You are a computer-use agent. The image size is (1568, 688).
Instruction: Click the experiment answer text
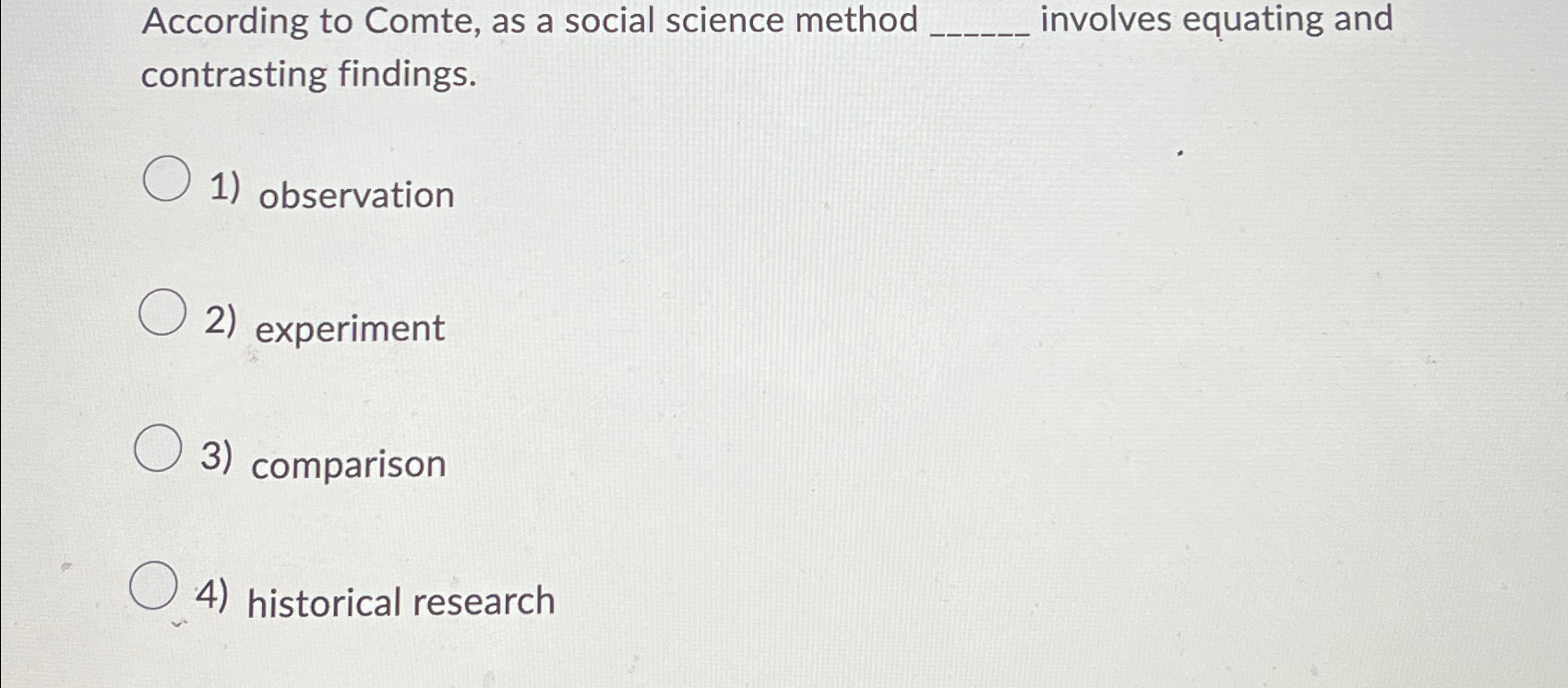coord(349,328)
